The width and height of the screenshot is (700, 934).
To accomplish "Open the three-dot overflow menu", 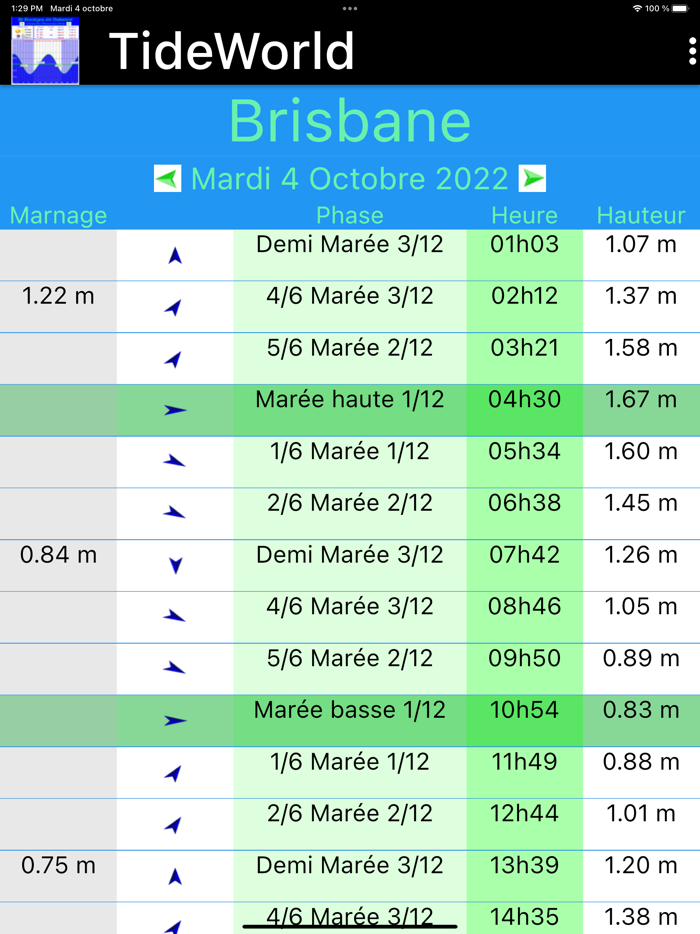I will pos(692,52).
